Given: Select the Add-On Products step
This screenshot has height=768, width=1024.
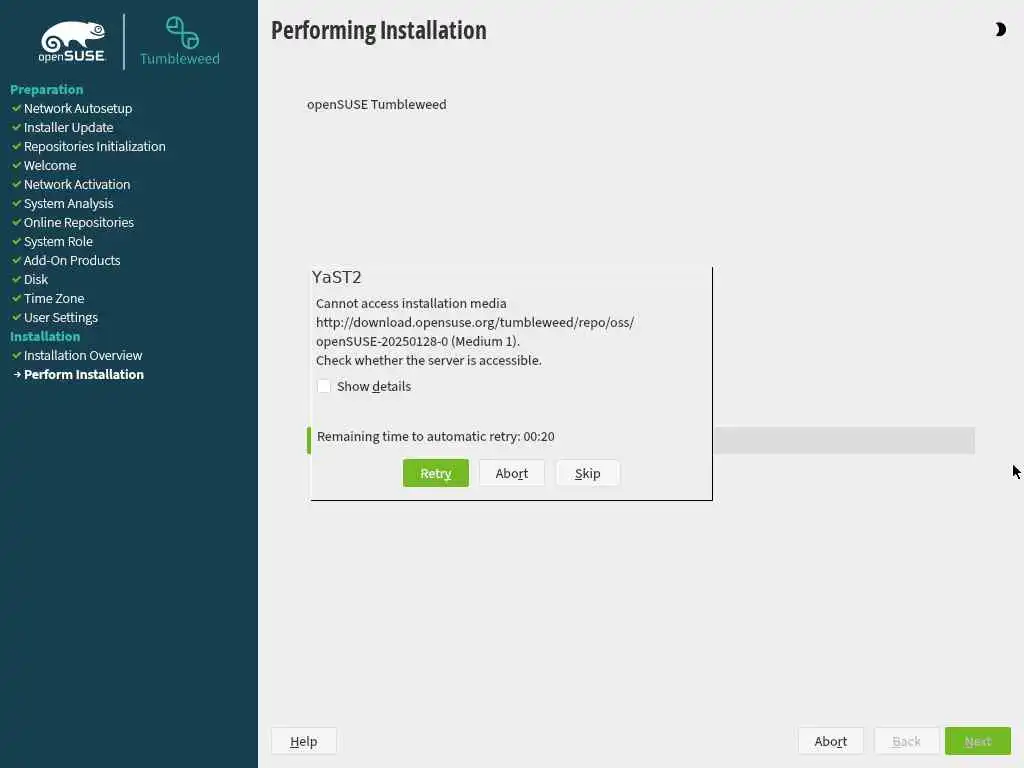Looking at the screenshot, I should 72,260.
